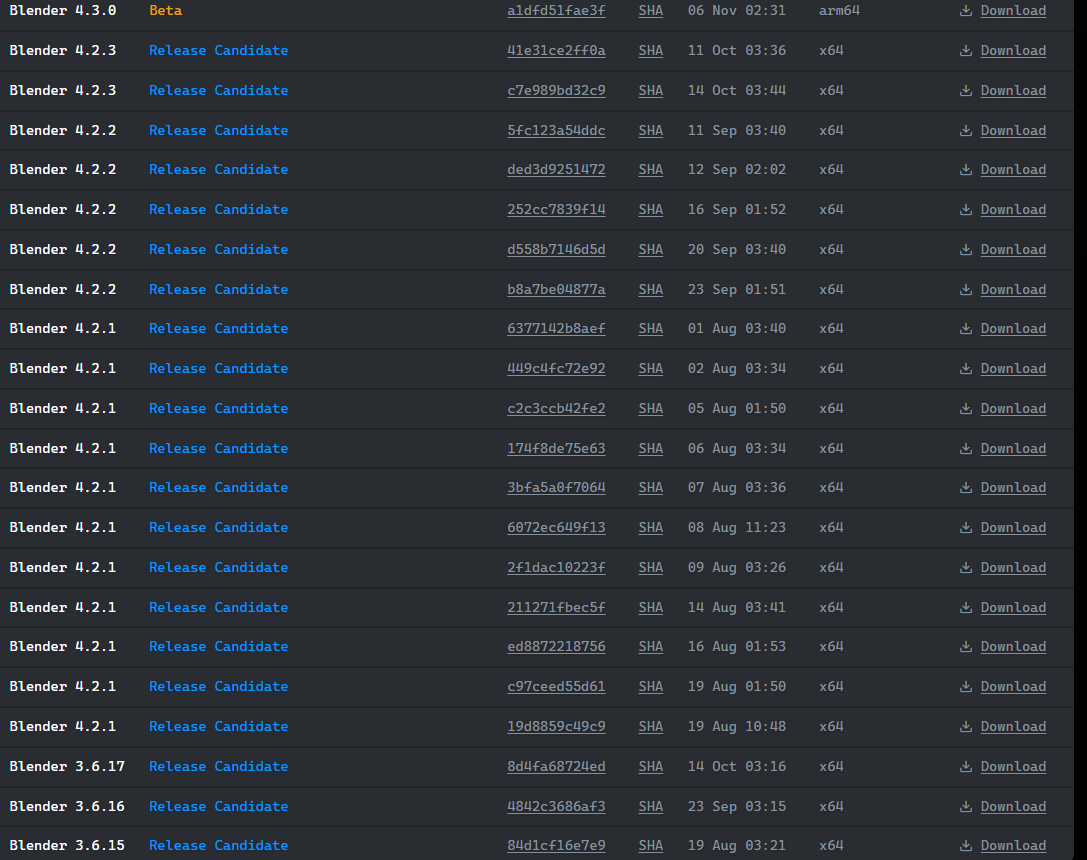Open commit hash 6377142b8aef link
The width and height of the screenshot is (1087, 860).
coord(556,328)
